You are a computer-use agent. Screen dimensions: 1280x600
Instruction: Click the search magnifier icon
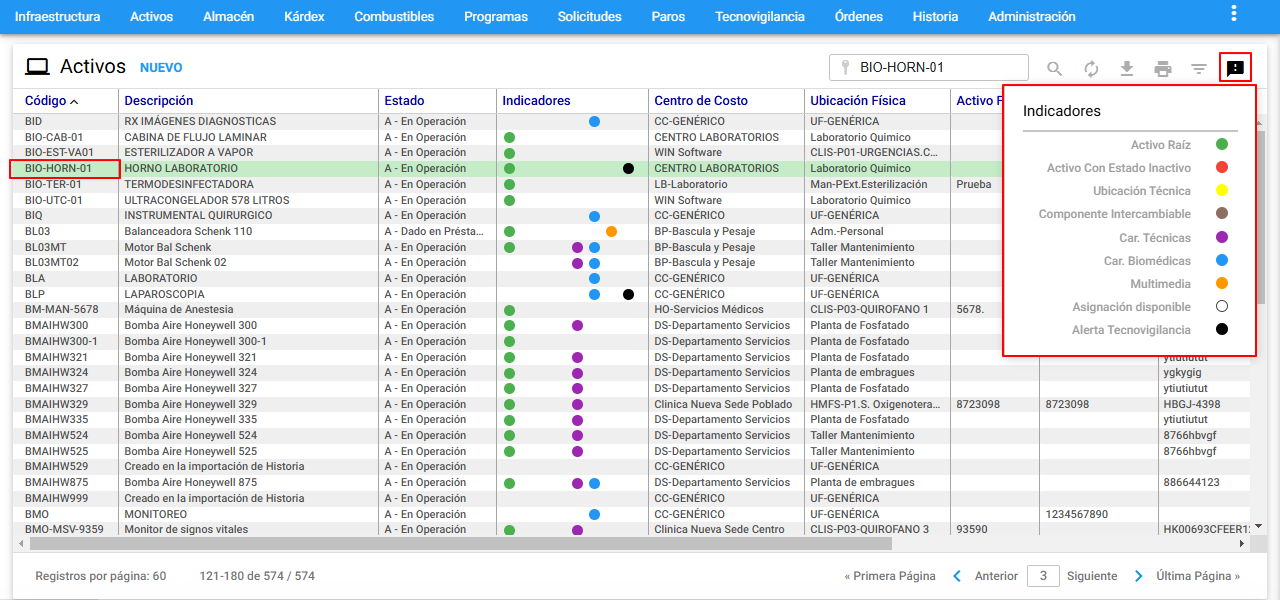pyautogui.click(x=1055, y=69)
